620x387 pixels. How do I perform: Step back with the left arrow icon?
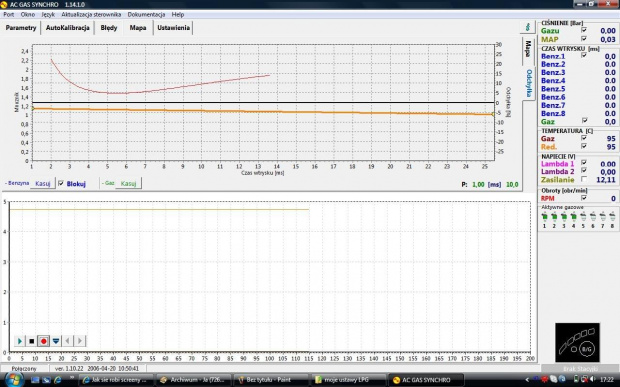[x=68, y=341]
